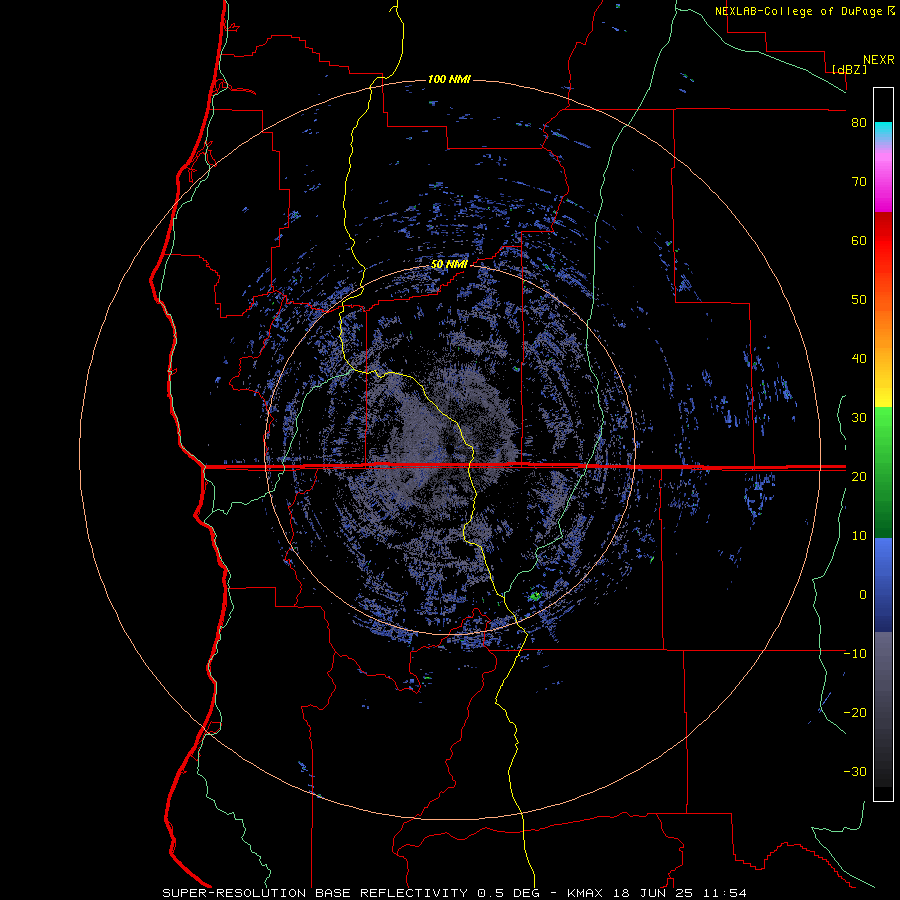Click the green reflectivity echo southeast of radar
The height and width of the screenshot is (900, 900).
pyautogui.click(x=535, y=596)
